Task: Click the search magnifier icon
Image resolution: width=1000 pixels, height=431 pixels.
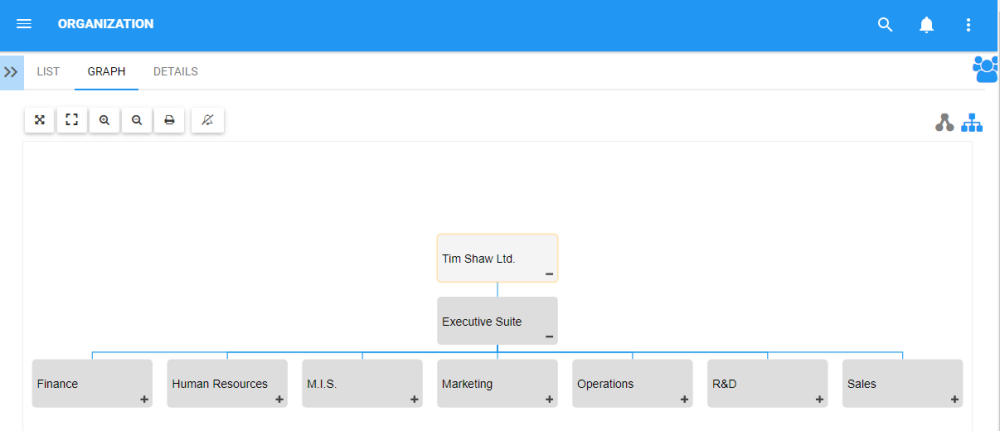Action: coord(885,25)
